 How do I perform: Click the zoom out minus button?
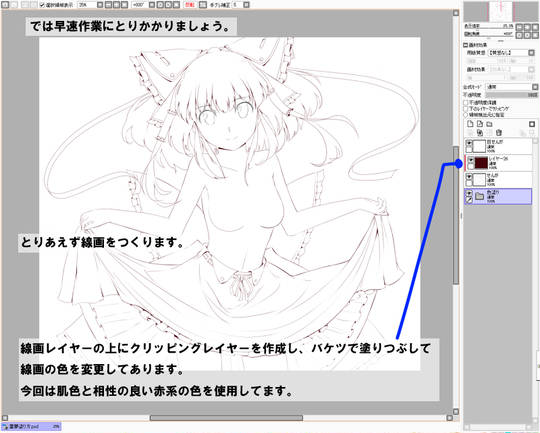click(108, 5)
